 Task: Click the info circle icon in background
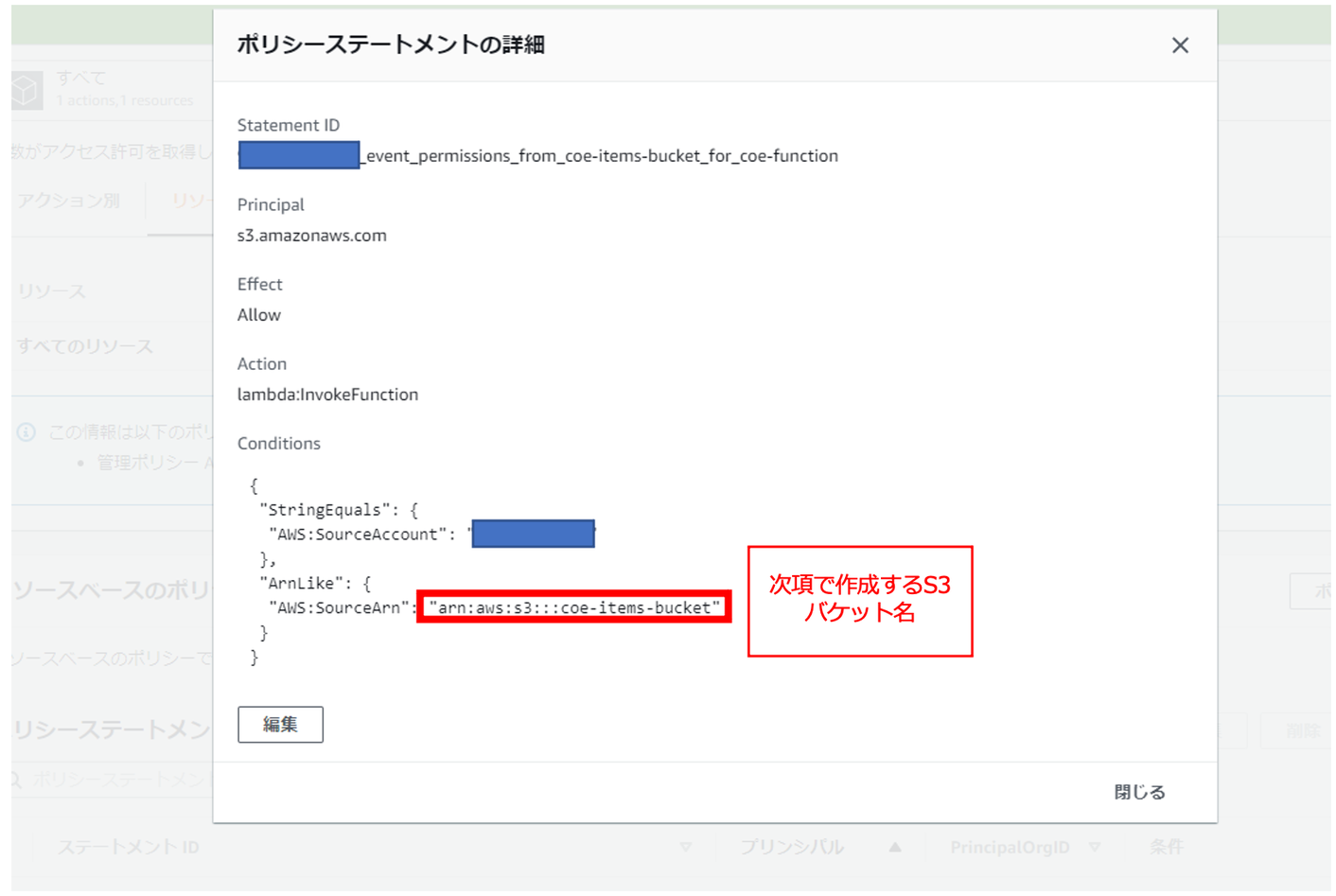pos(26,432)
